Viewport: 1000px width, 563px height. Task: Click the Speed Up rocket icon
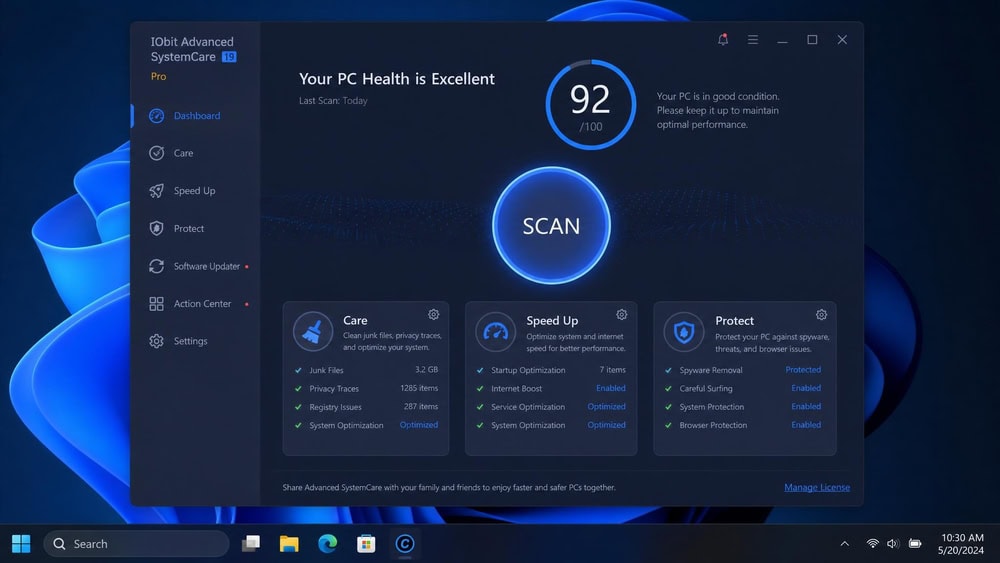click(x=156, y=191)
